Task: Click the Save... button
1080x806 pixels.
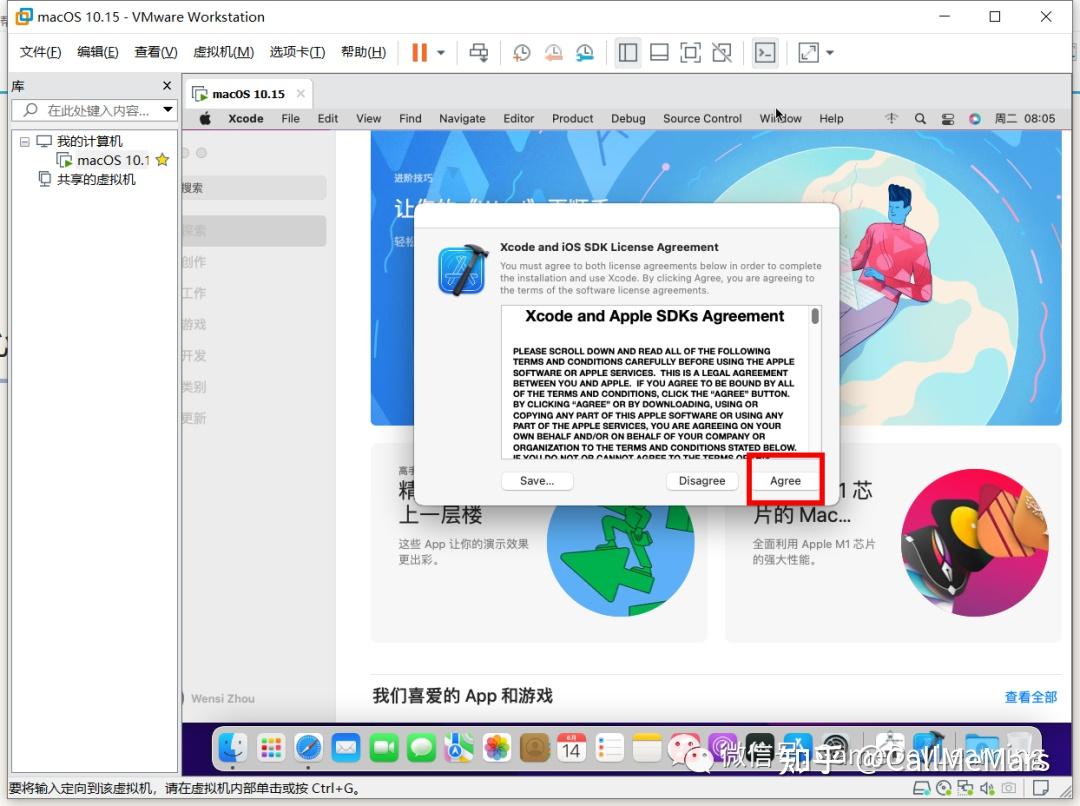Action: [537, 481]
